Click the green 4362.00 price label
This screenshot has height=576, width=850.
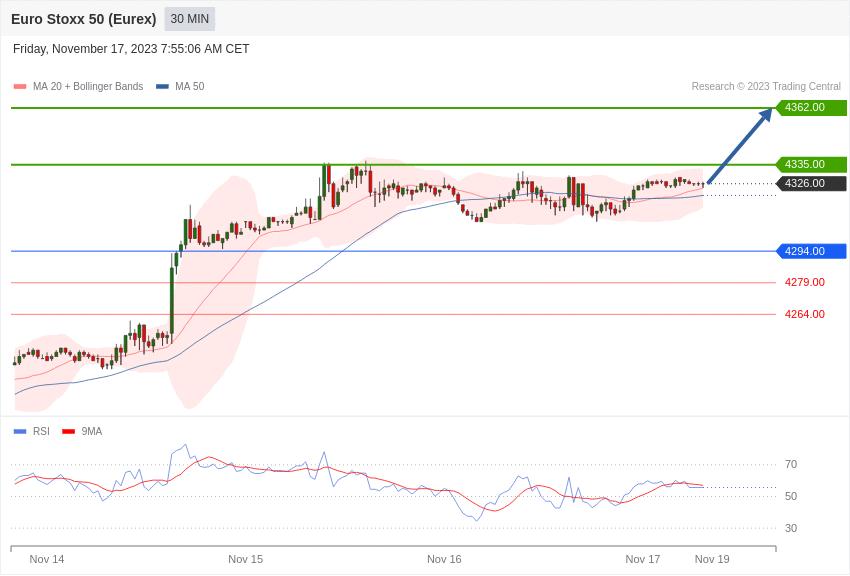[x=812, y=107]
